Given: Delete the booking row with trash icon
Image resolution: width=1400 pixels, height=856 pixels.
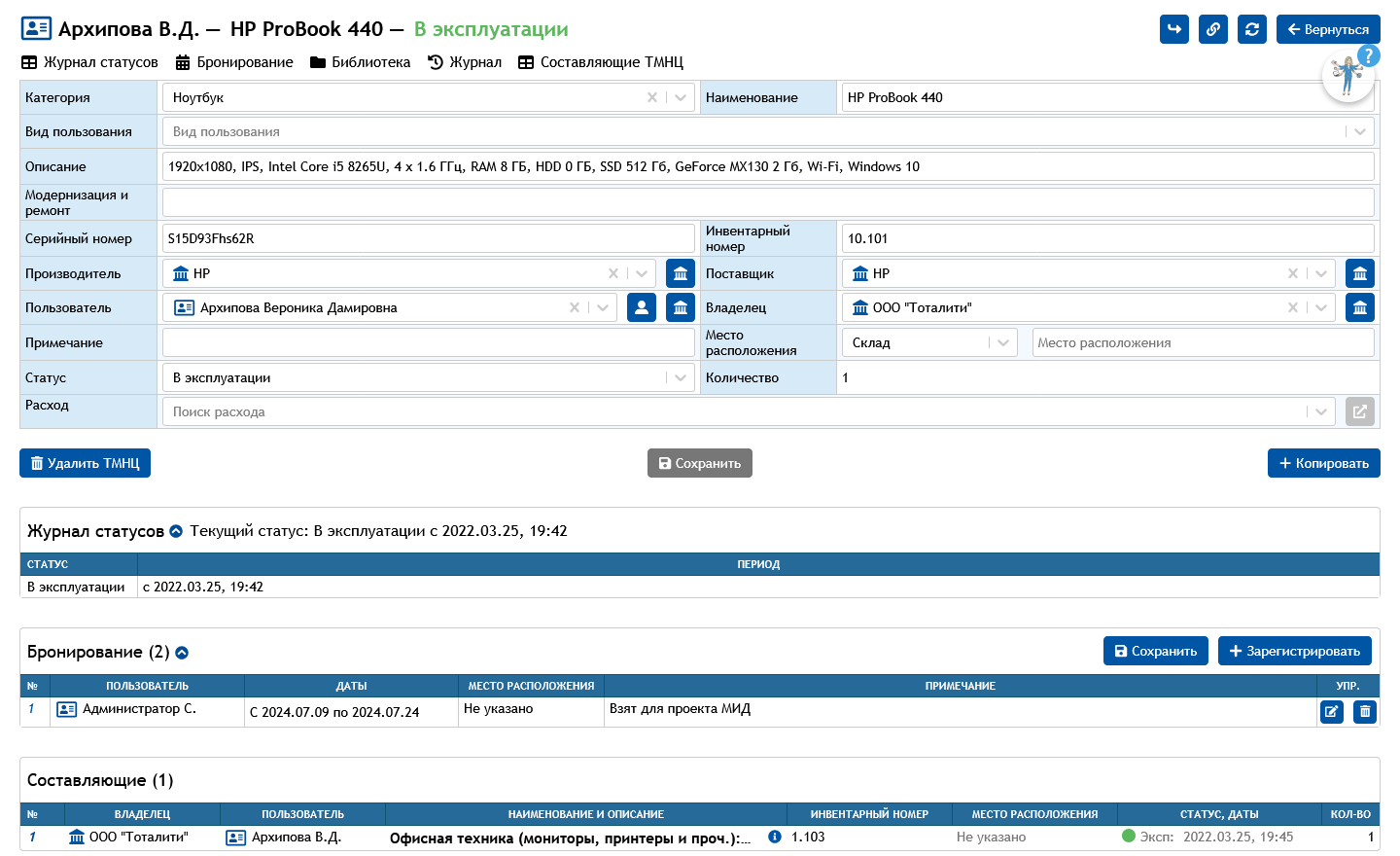Looking at the screenshot, I should [1365, 712].
